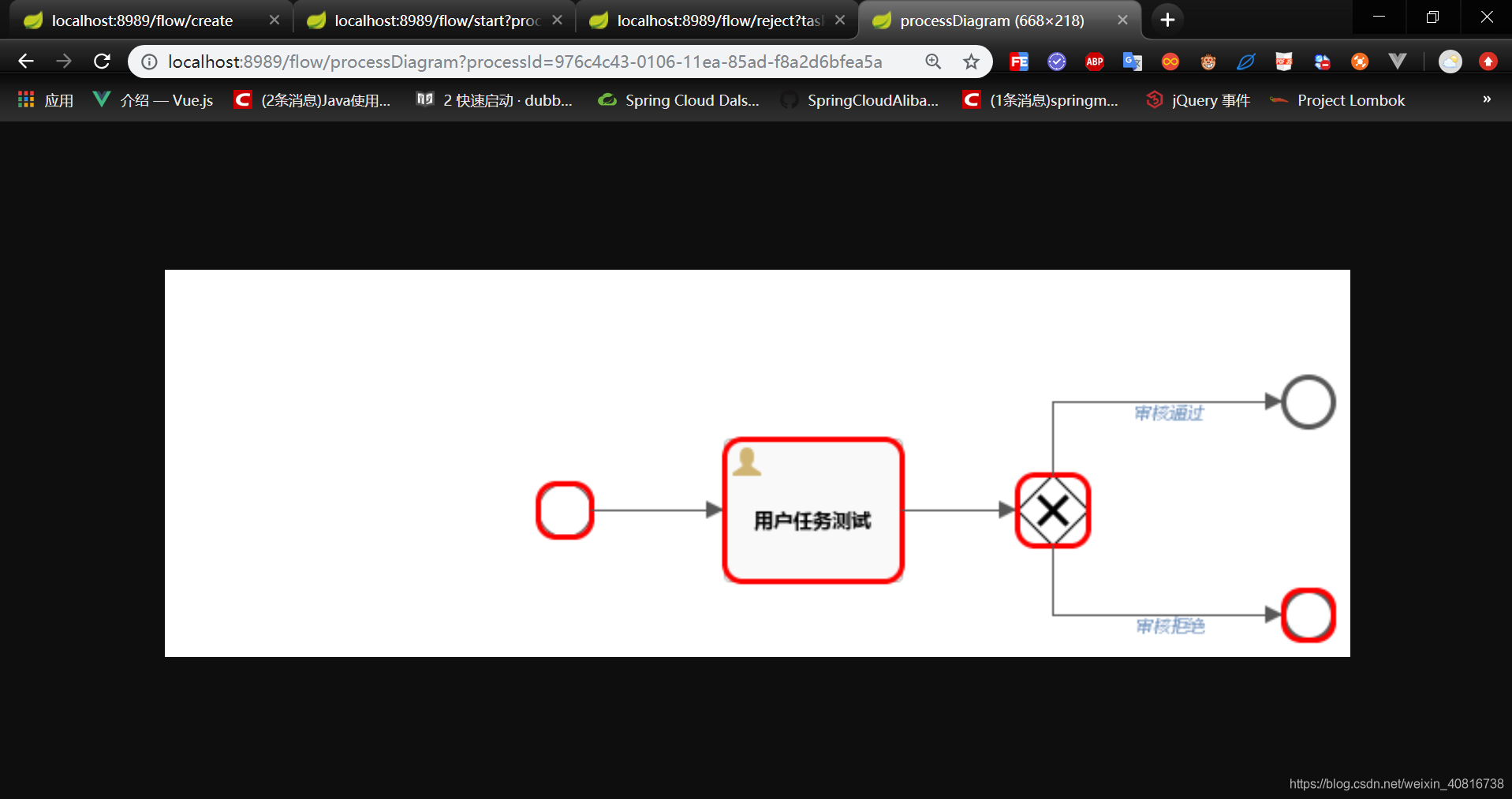Open the Vimium extension
Image resolution: width=1512 pixels, height=799 pixels.
(1397, 61)
